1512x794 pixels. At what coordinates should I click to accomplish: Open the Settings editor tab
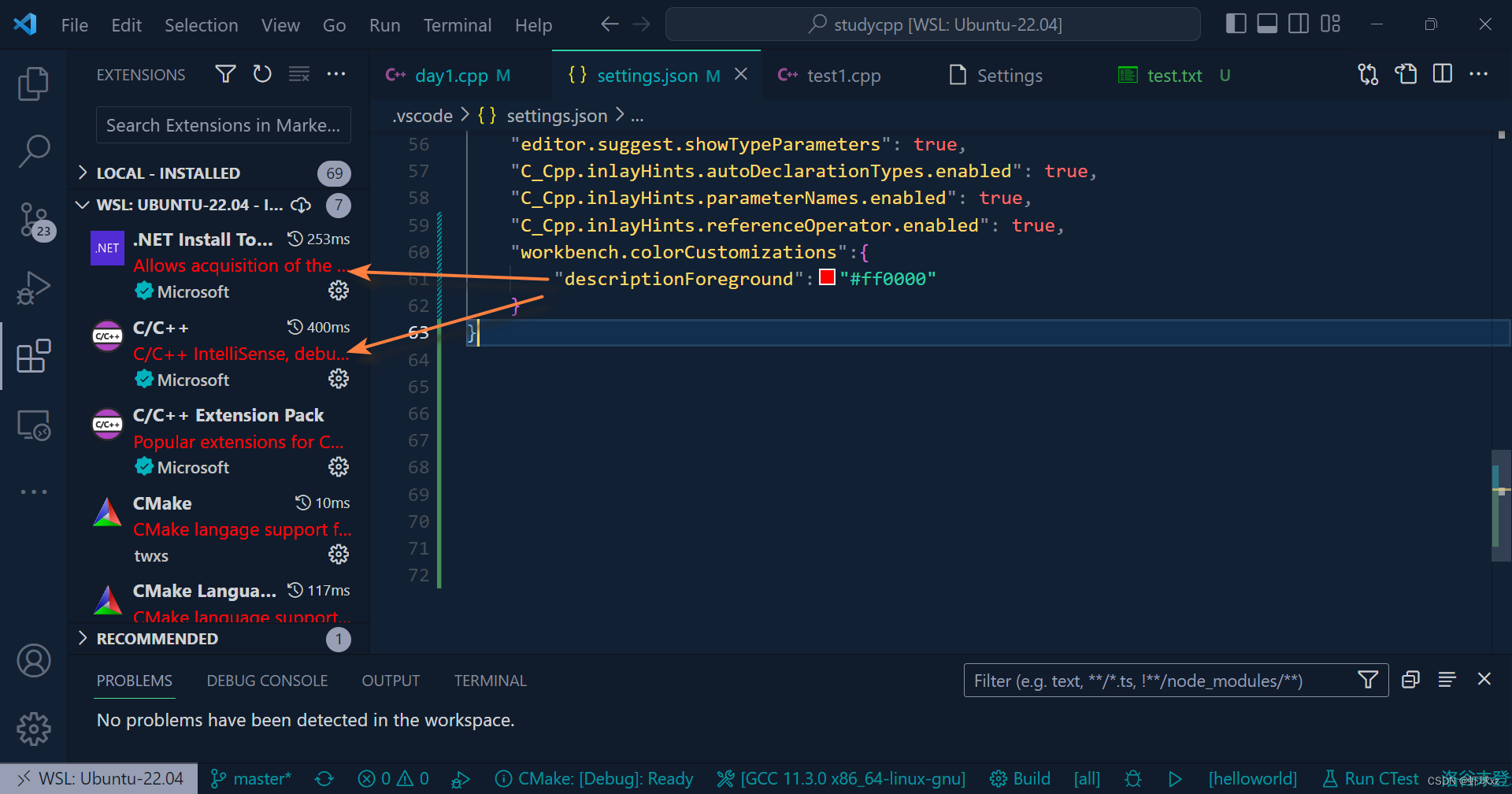(x=1010, y=76)
